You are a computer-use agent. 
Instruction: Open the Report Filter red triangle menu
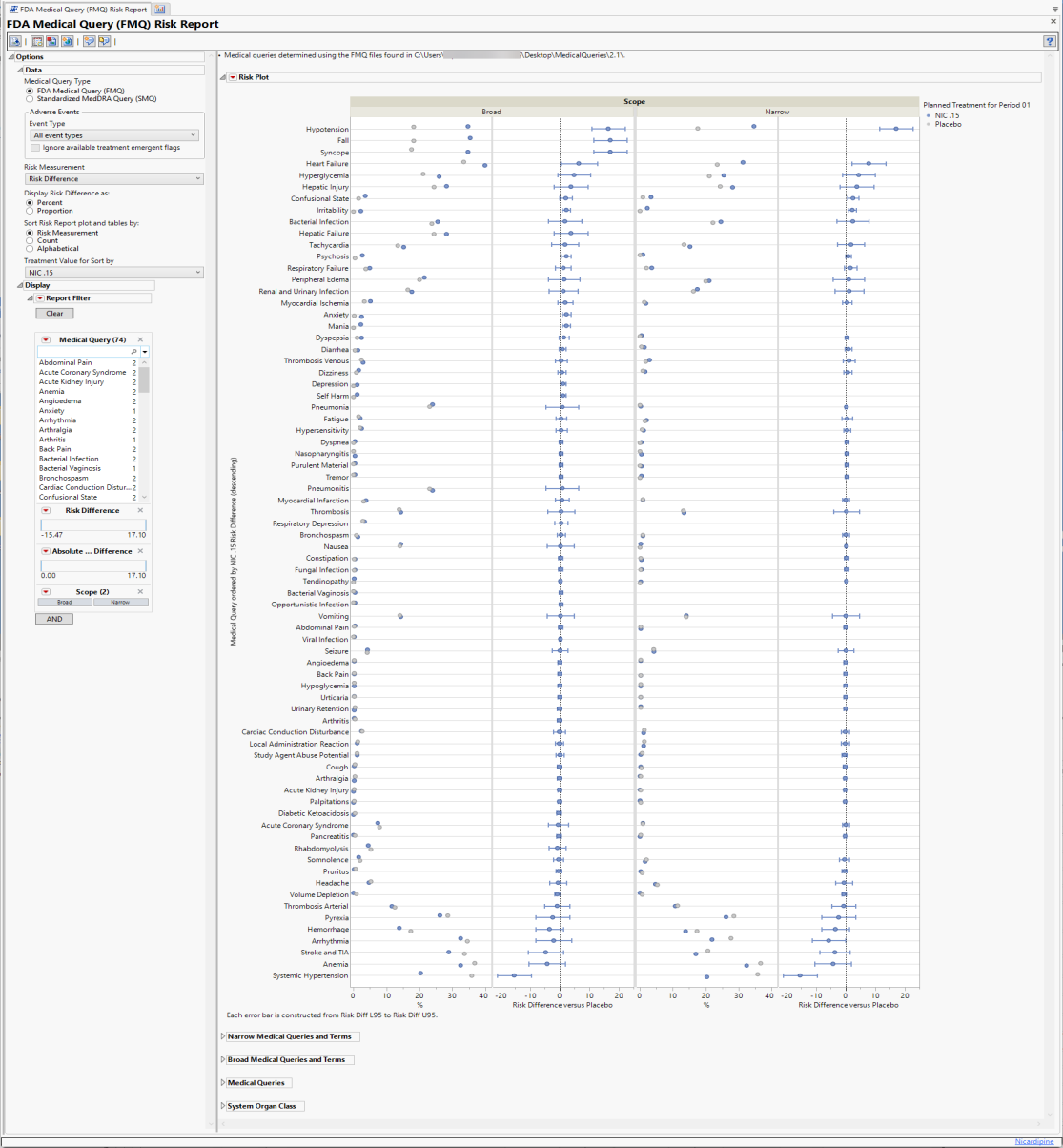coord(40,298)
